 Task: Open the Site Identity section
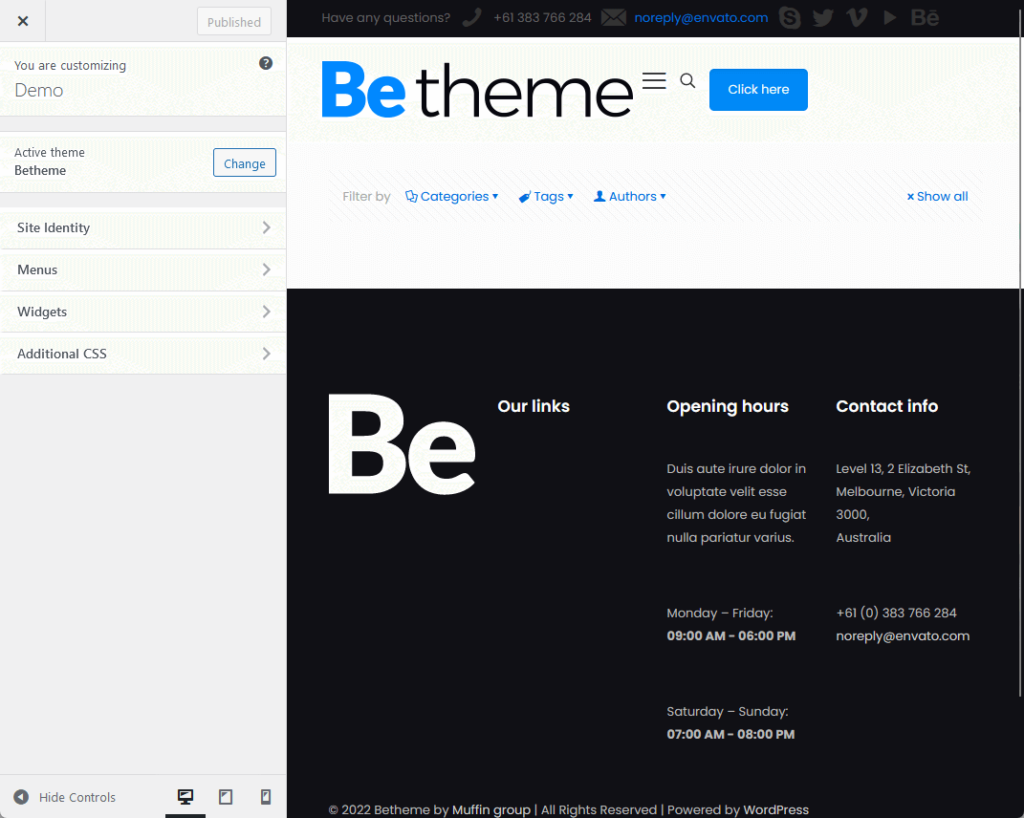pyautogui.click(x=143, y=228)
